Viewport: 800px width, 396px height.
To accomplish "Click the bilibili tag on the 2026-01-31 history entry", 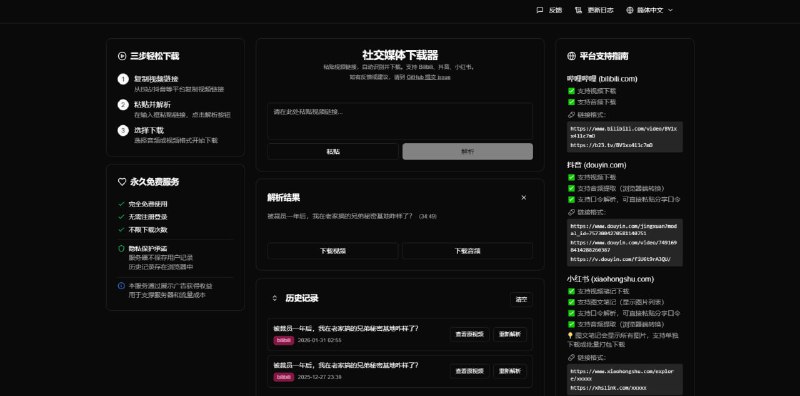I will [284, 340].
